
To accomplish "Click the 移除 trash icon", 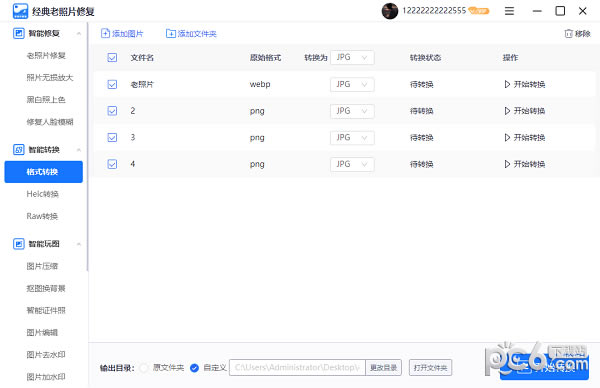I will click(568, 34).
